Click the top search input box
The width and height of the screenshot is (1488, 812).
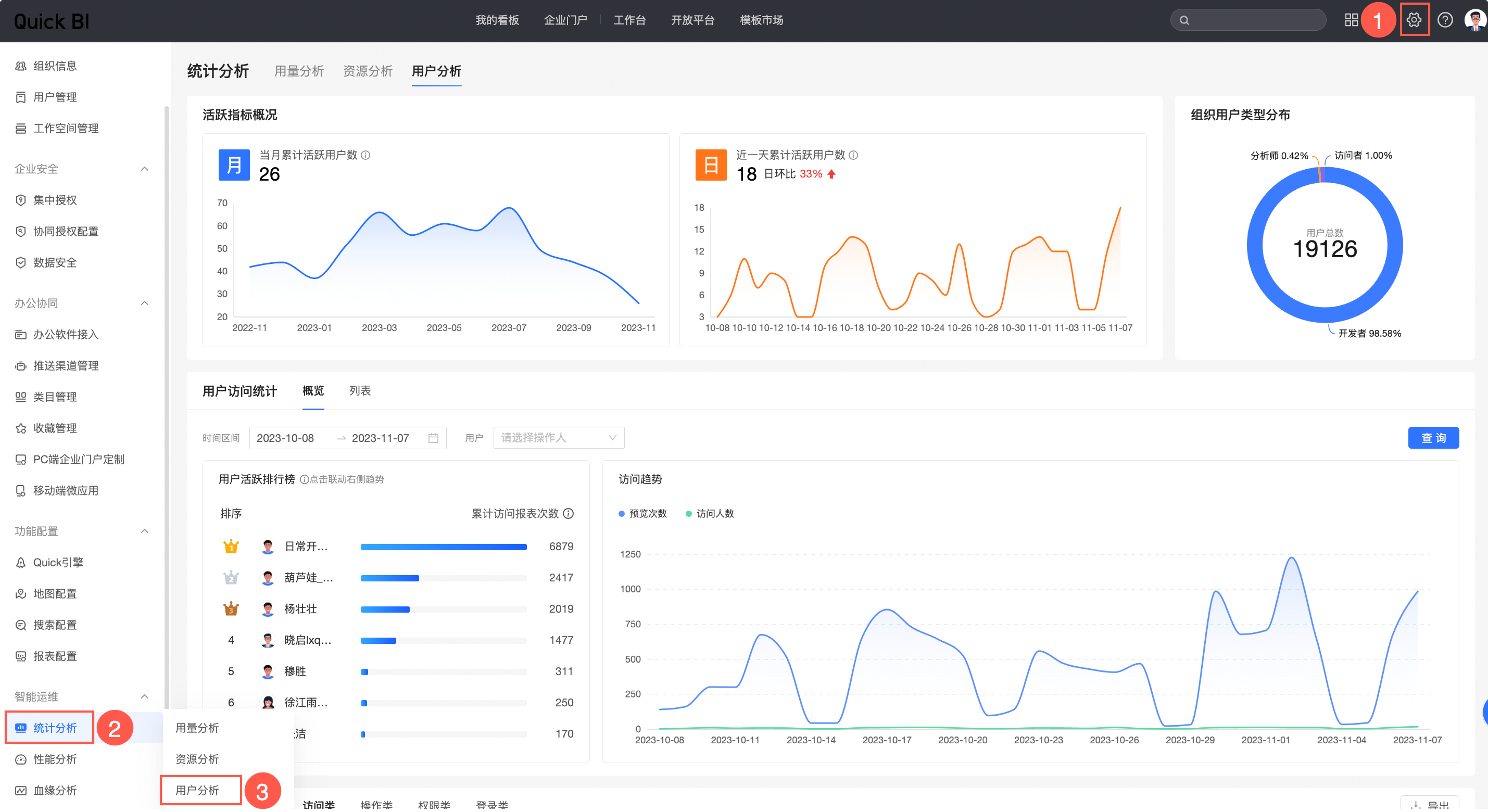[1247, 20]
